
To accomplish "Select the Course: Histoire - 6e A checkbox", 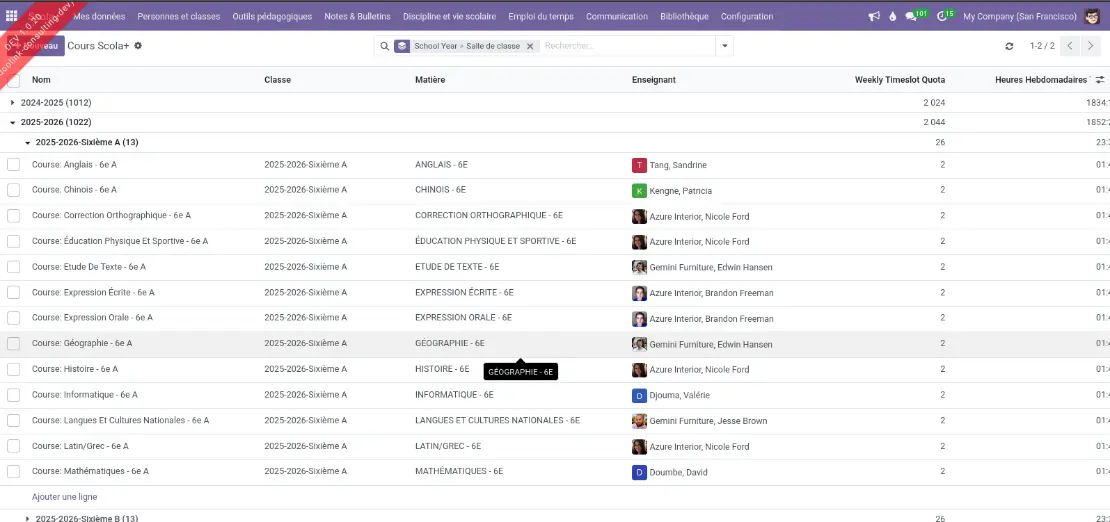I will click(x=13, y=369).
